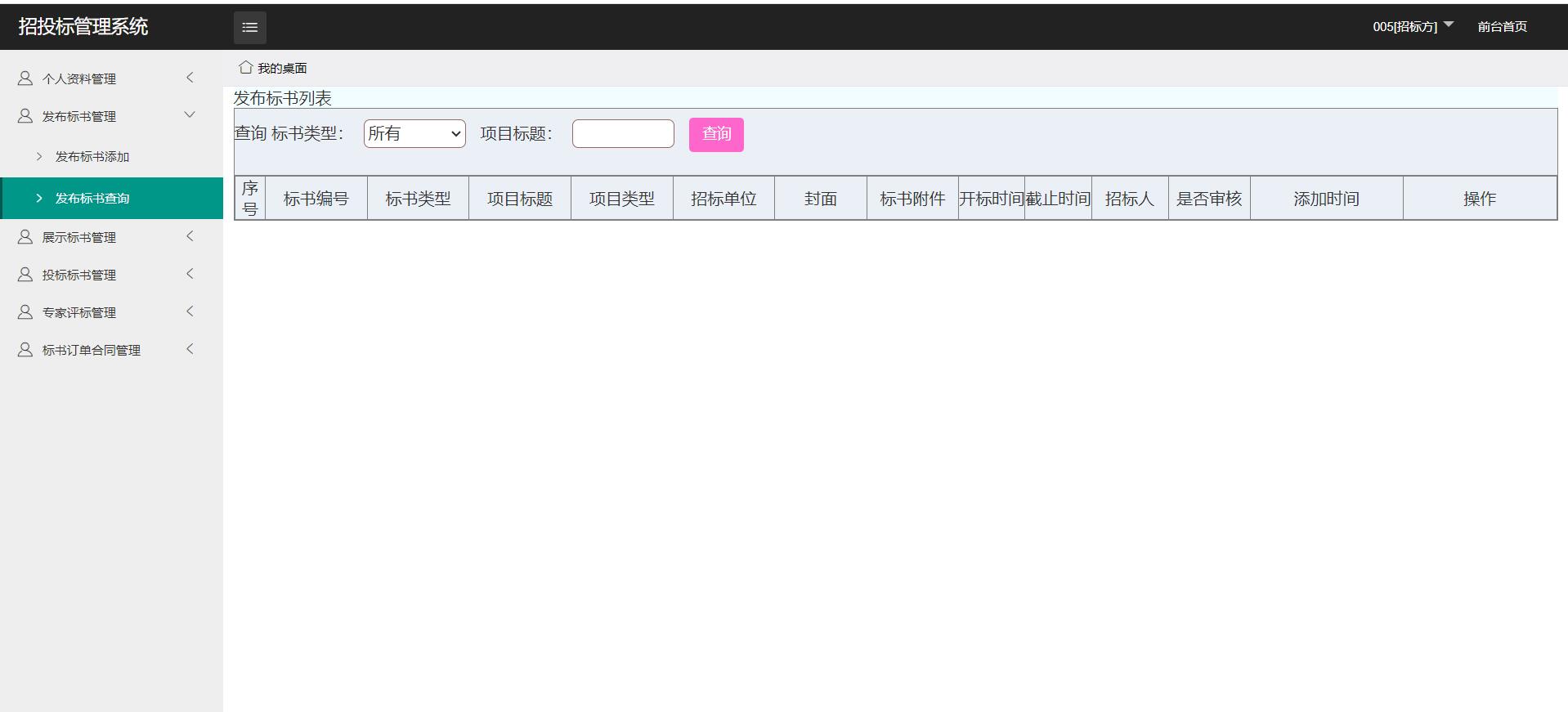This screenshot has width=1568, height=712.
Task: Click the 标书附件 column header
Action: click(x=912, y=199)
